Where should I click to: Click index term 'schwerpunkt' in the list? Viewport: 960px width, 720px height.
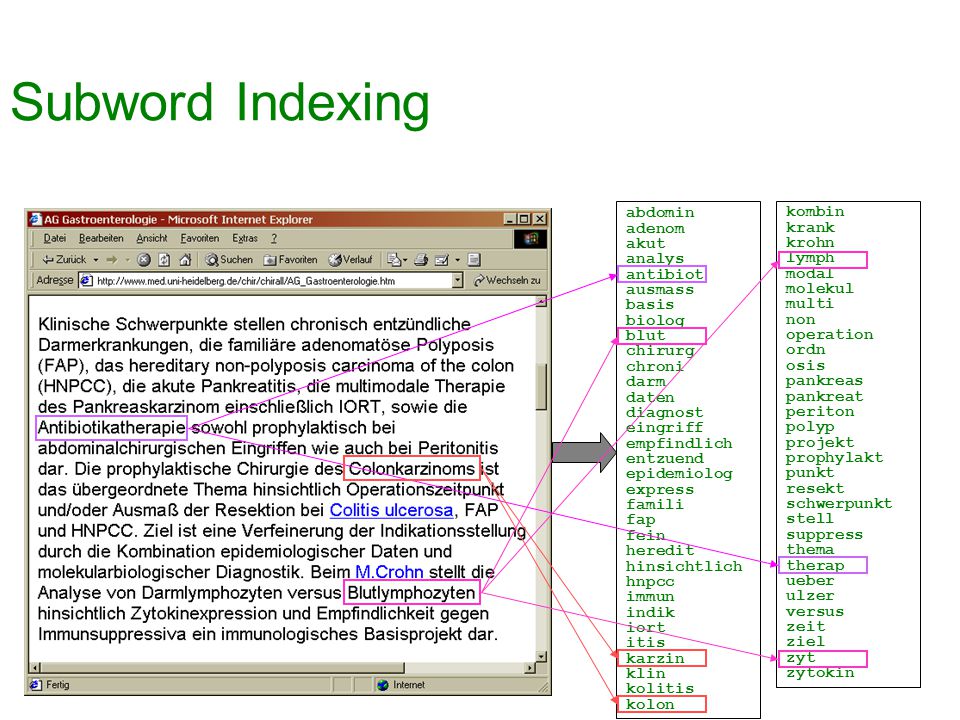(839, 504)
